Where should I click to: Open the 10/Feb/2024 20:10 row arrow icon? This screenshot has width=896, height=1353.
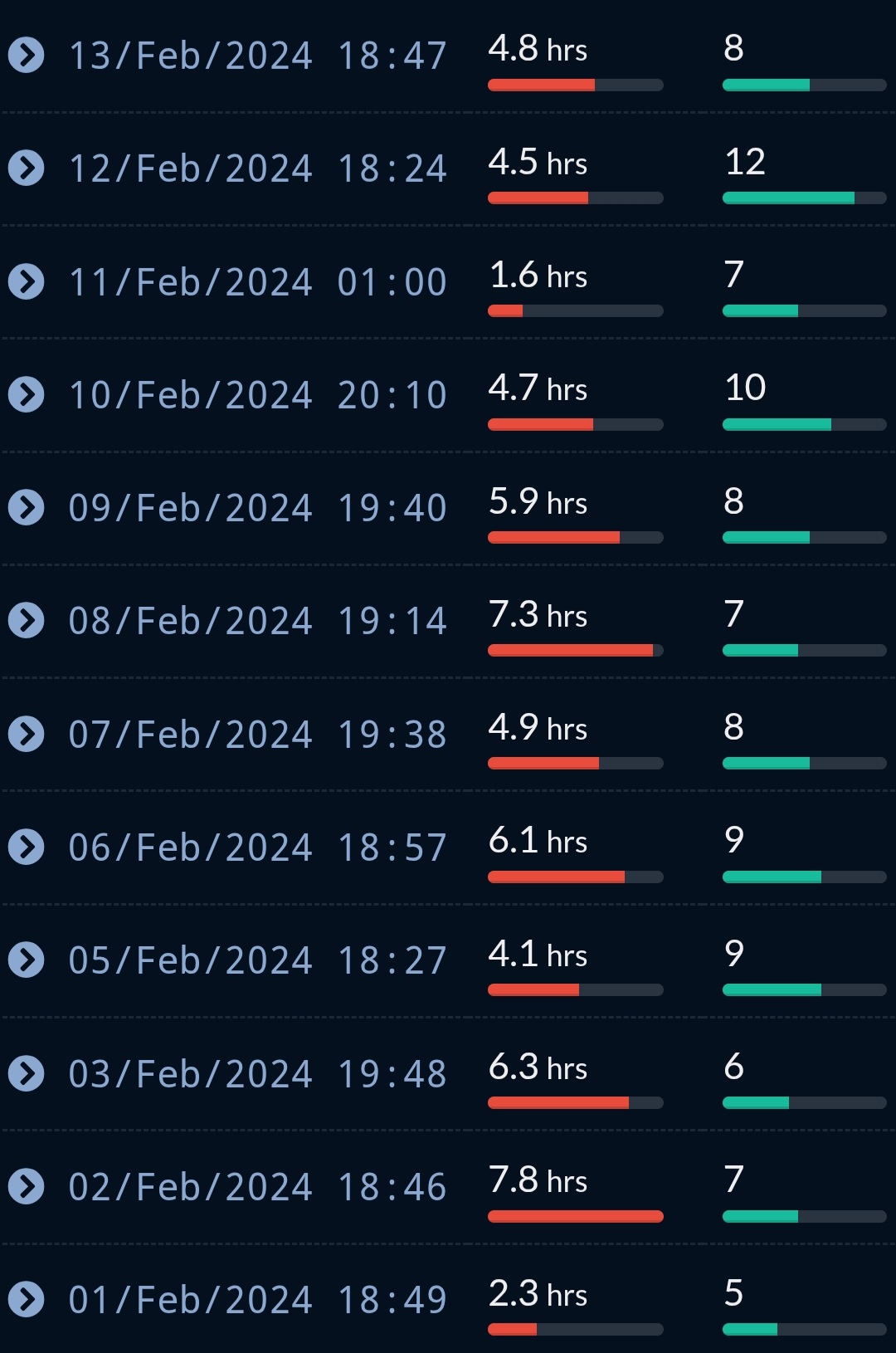[x=27, y=394]
